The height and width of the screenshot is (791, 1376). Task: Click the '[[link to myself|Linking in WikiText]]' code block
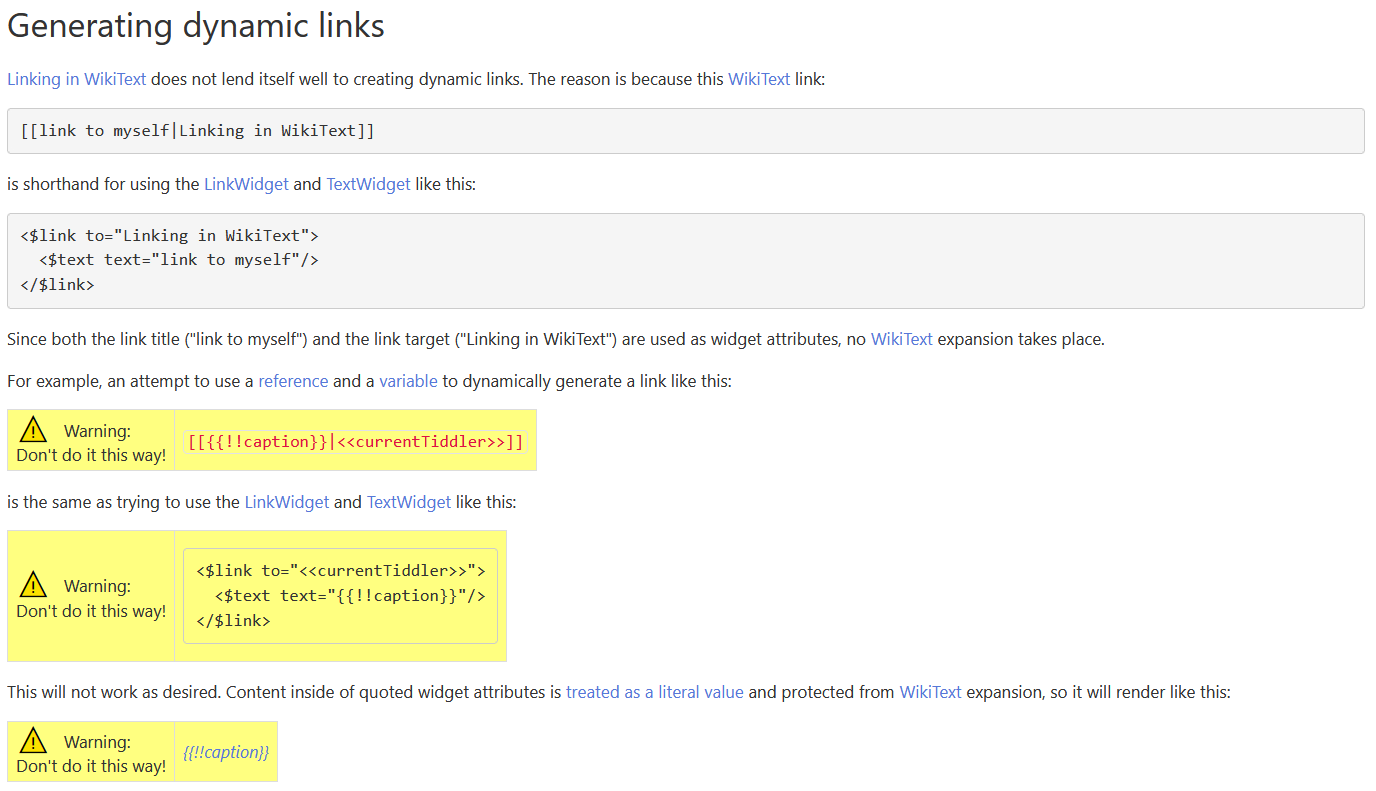pos(685,131)
